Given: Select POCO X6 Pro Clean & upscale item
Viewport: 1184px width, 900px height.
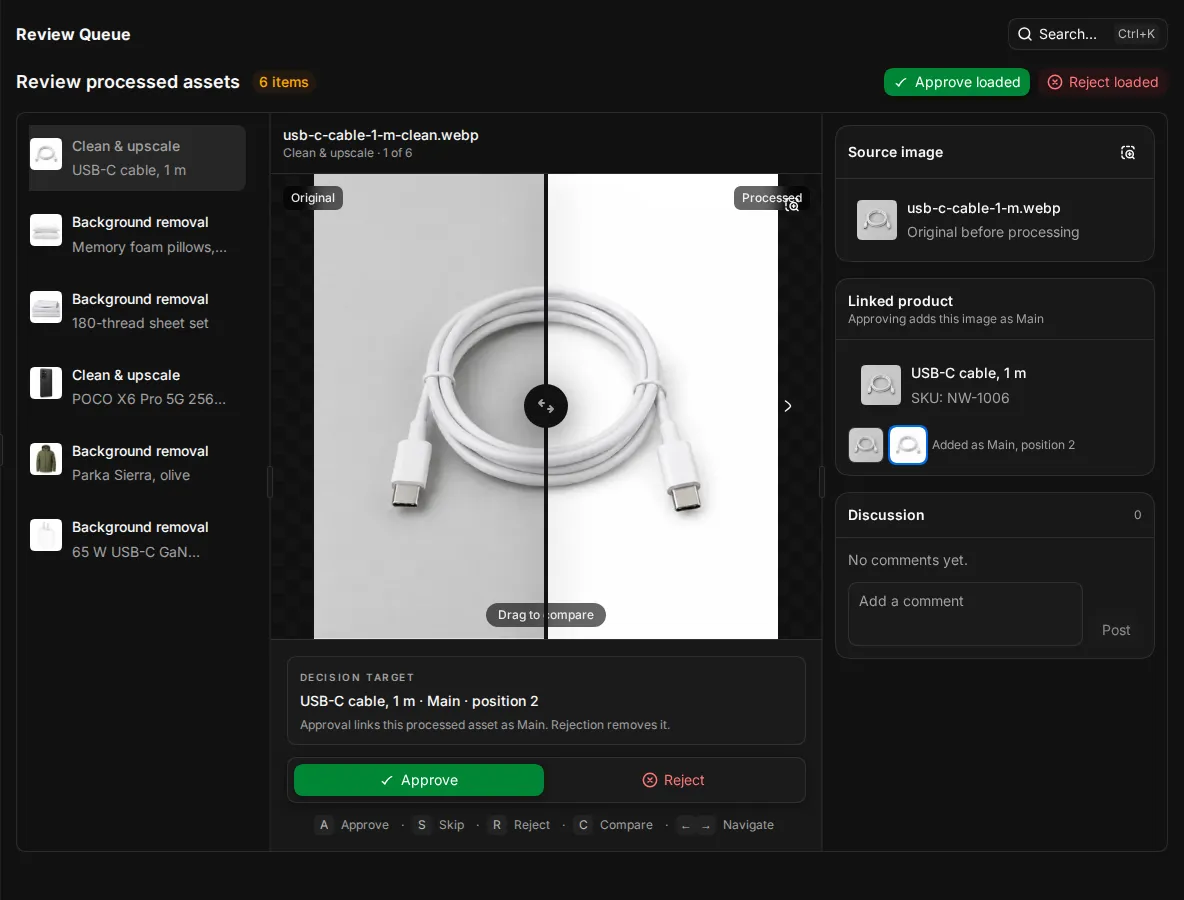Looking at the screenshot, I should 137,387.
